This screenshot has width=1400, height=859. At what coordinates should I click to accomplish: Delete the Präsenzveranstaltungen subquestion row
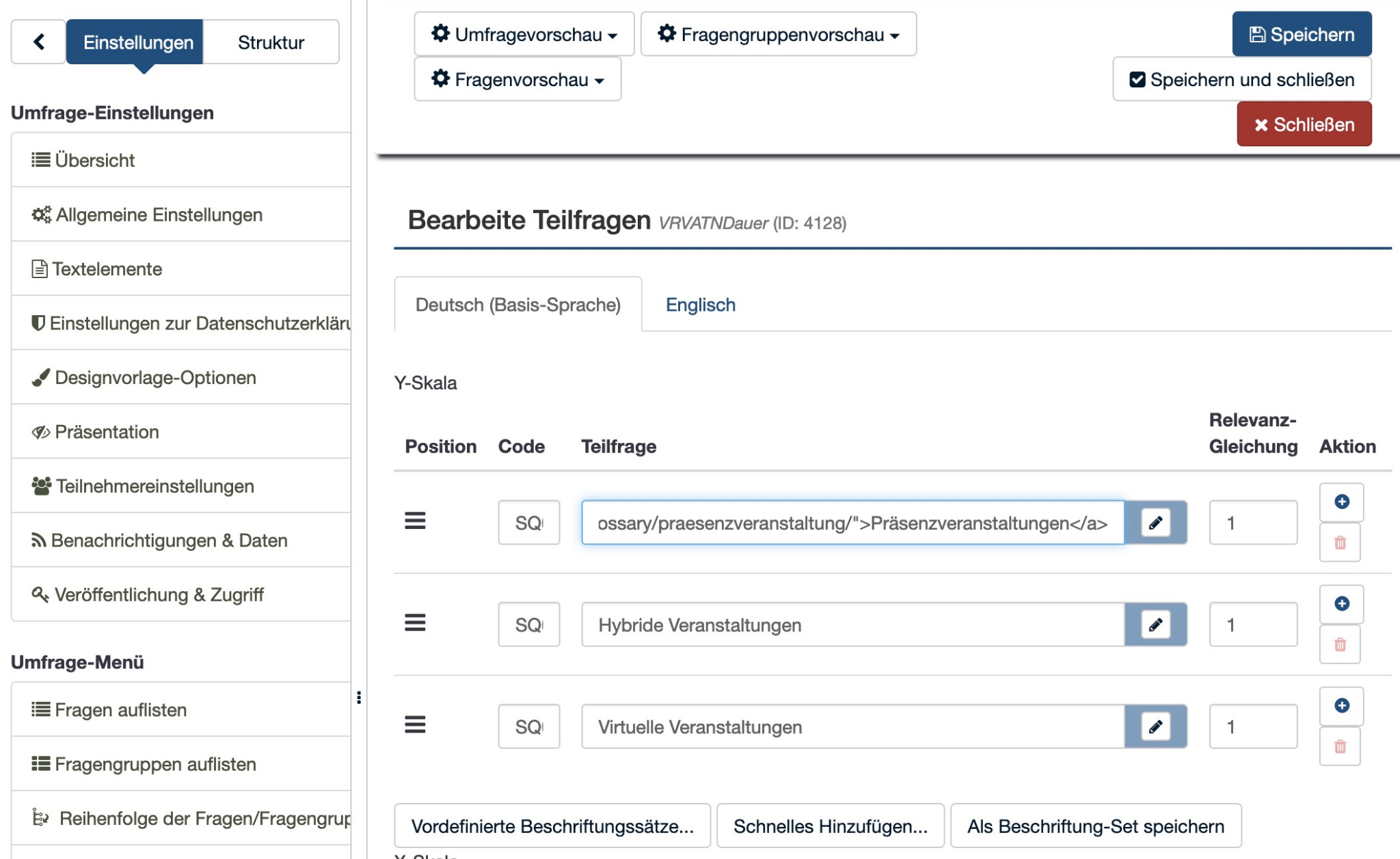(1340, 543)
